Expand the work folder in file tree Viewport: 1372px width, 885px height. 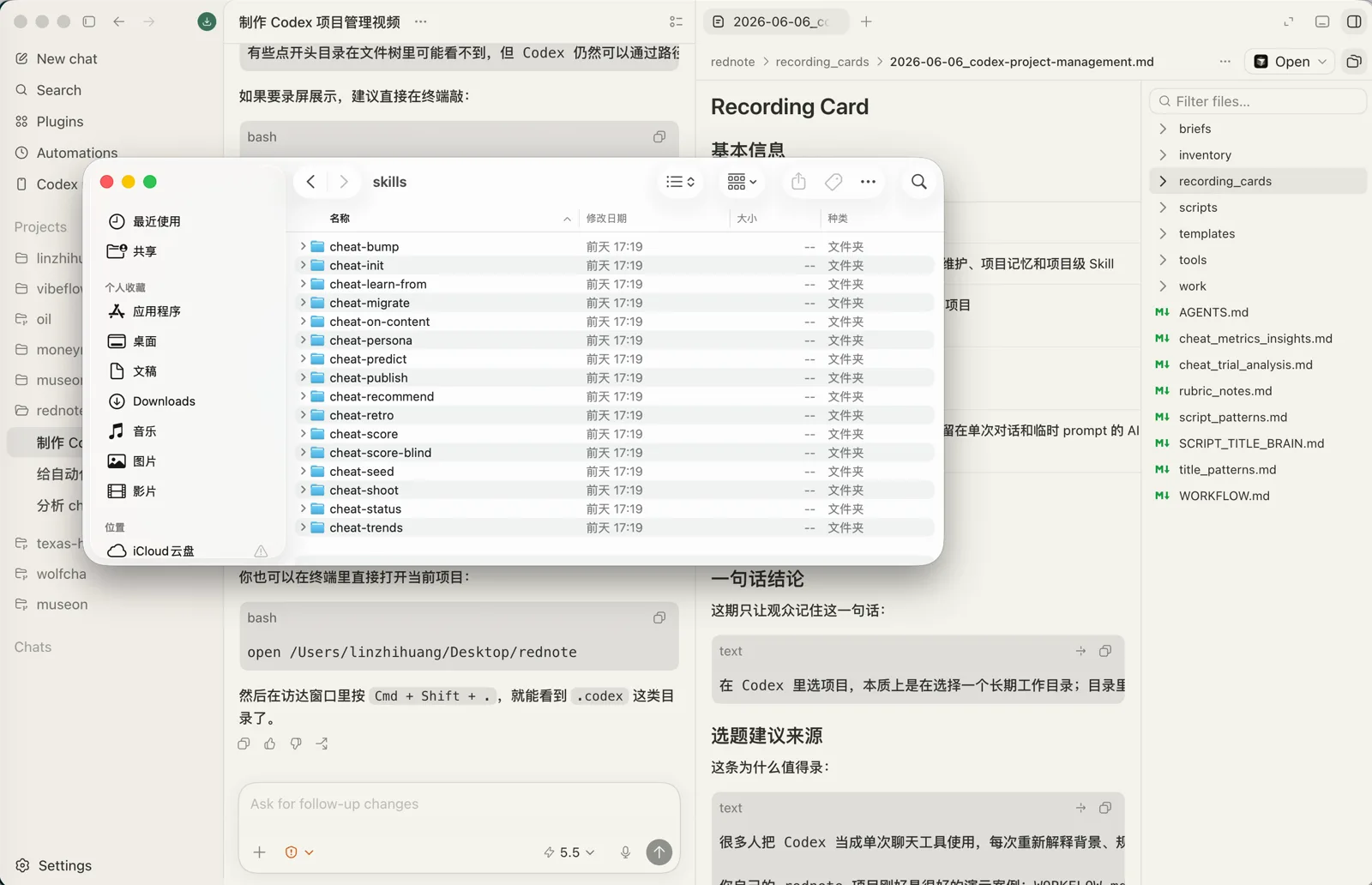1164,286
